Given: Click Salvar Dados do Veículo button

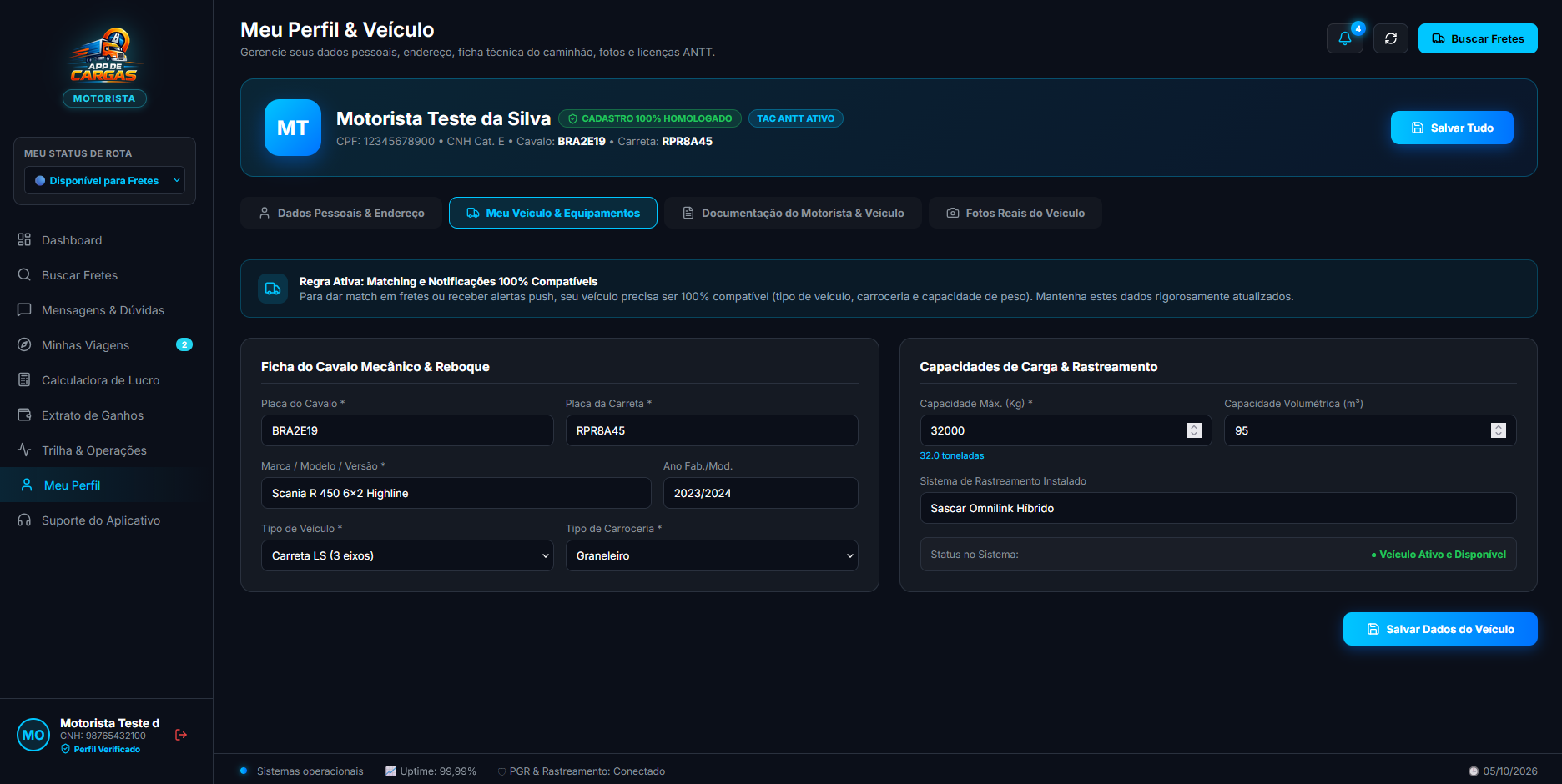Looking at the screenshot, I should [x=1440, y=629].
